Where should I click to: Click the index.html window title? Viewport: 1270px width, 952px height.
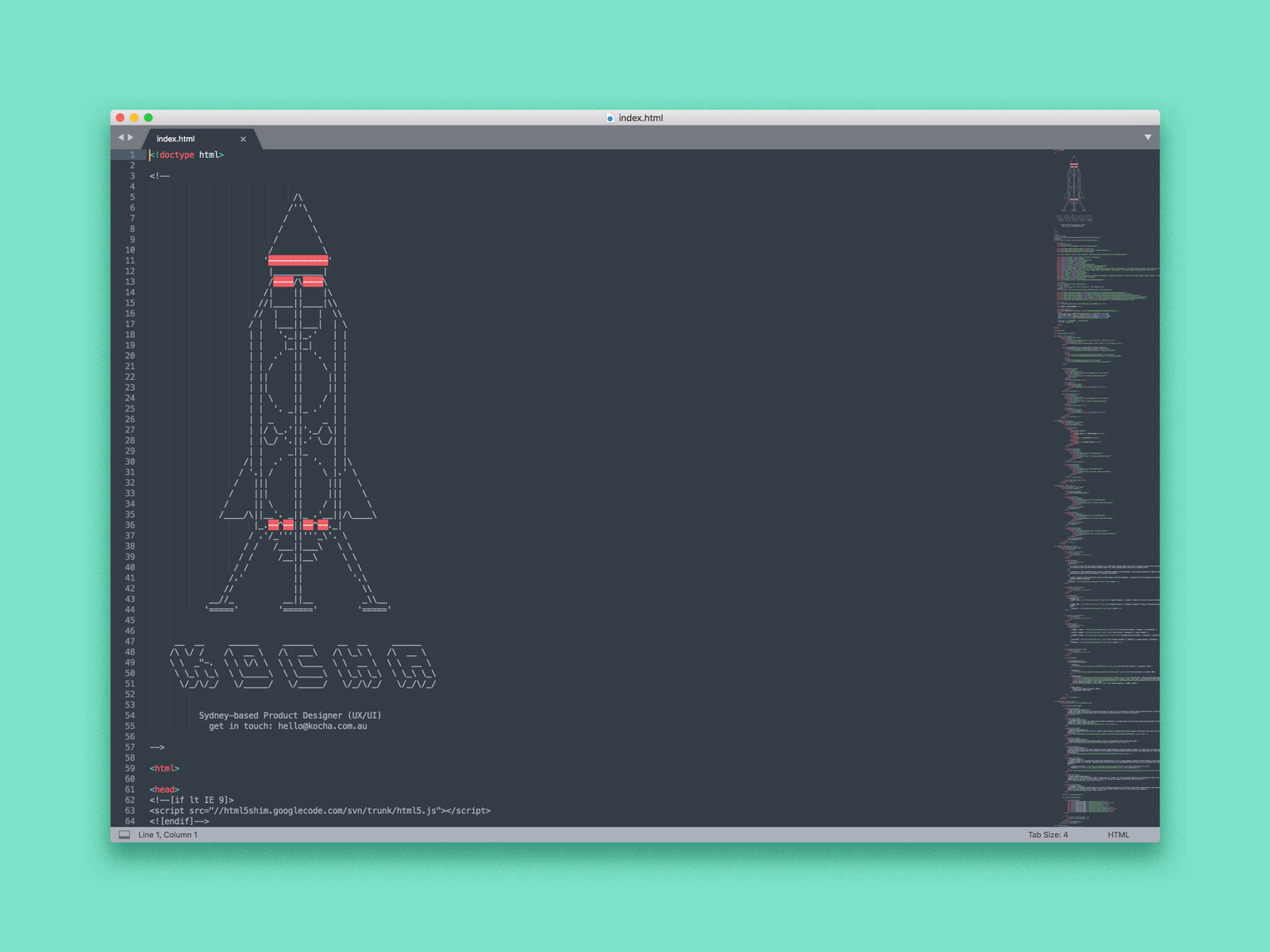click(641, 118)
